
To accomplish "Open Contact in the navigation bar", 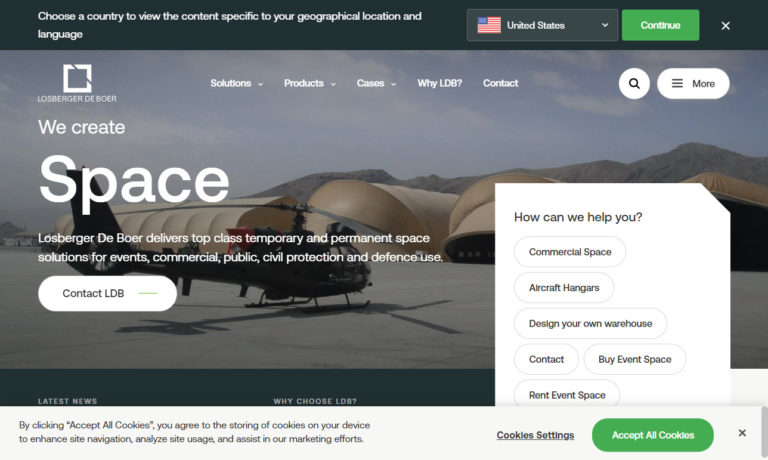I will 500,83.
